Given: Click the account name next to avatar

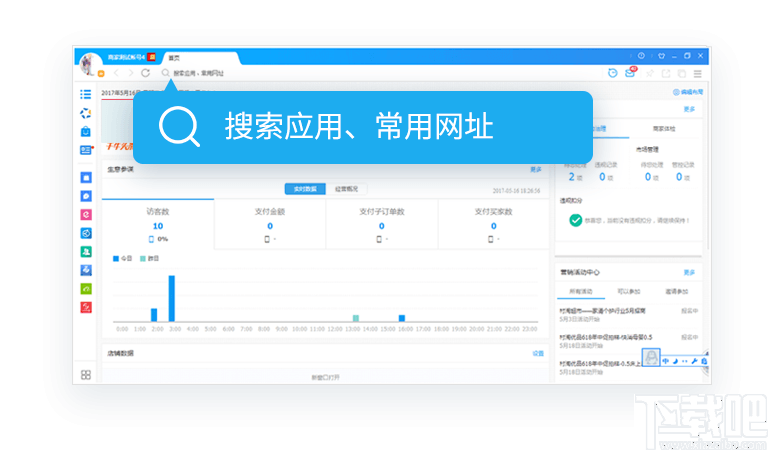Looking at the screenshot, I should pyautogui.click(x=126, y=57).
